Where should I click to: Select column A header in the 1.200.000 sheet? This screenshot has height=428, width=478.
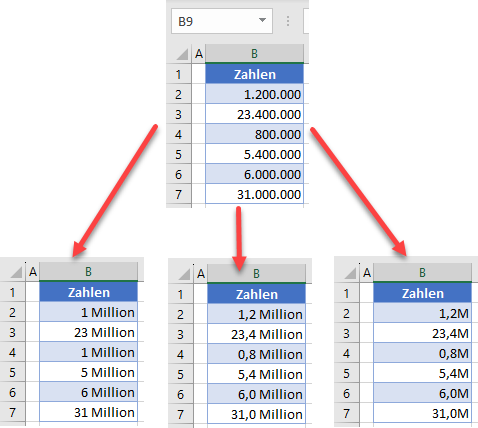pyautogui.click(x=199, y=53)
